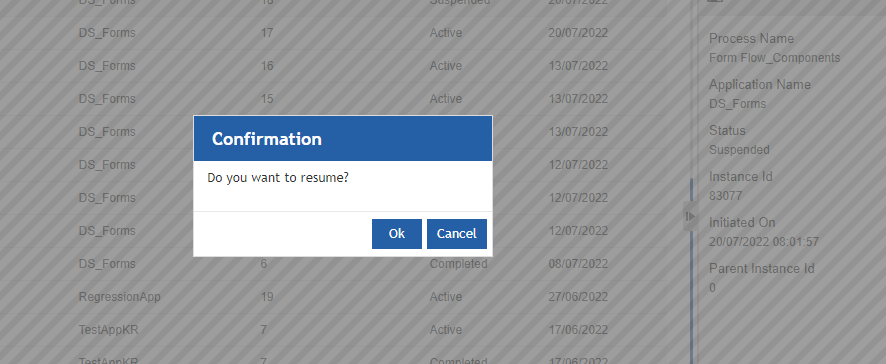The image size is (886, 364).
Task: Click the Form Flow_Components process name value
Action: pyautogui.click(x=774, y=58)
